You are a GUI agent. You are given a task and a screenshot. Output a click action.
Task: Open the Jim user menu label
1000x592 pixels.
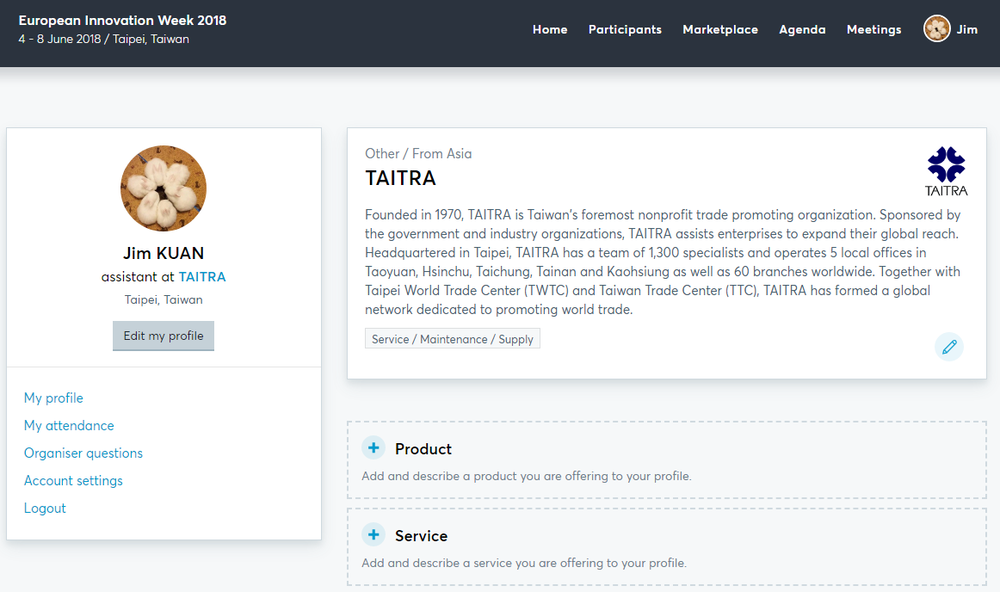[967, 29]
